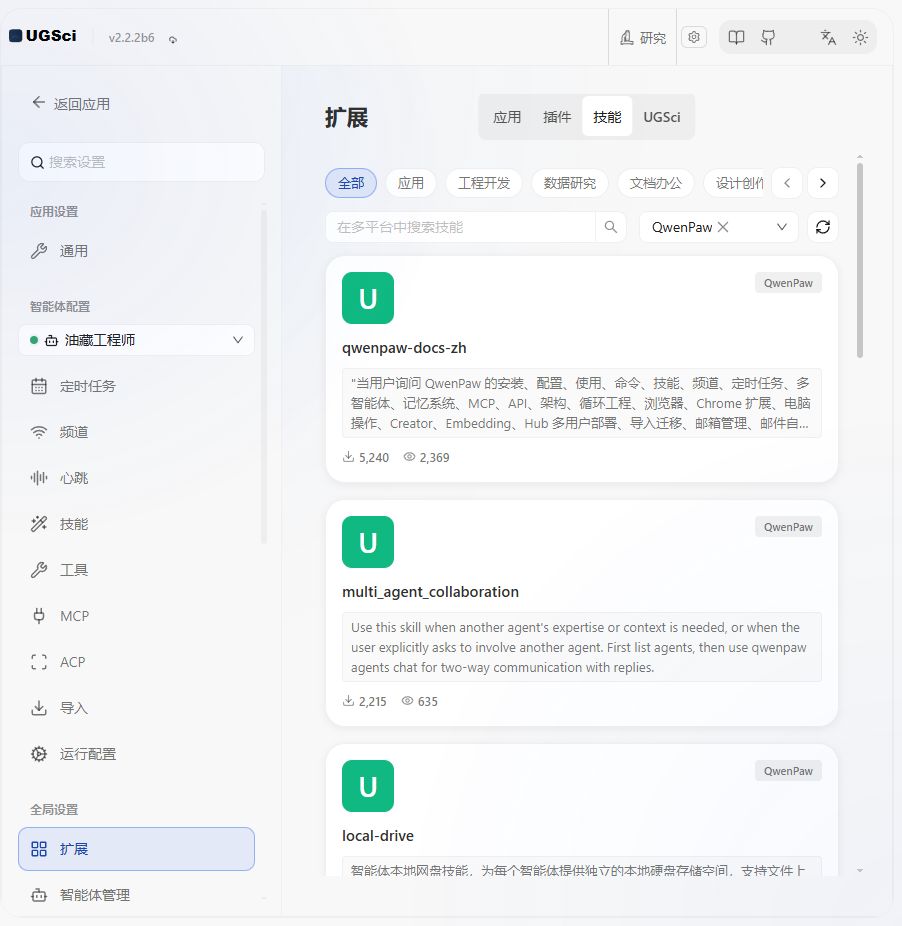Switch to the UGSci tab
The height and width of the screenshot is (926, 902).
[x=662, y=117]
